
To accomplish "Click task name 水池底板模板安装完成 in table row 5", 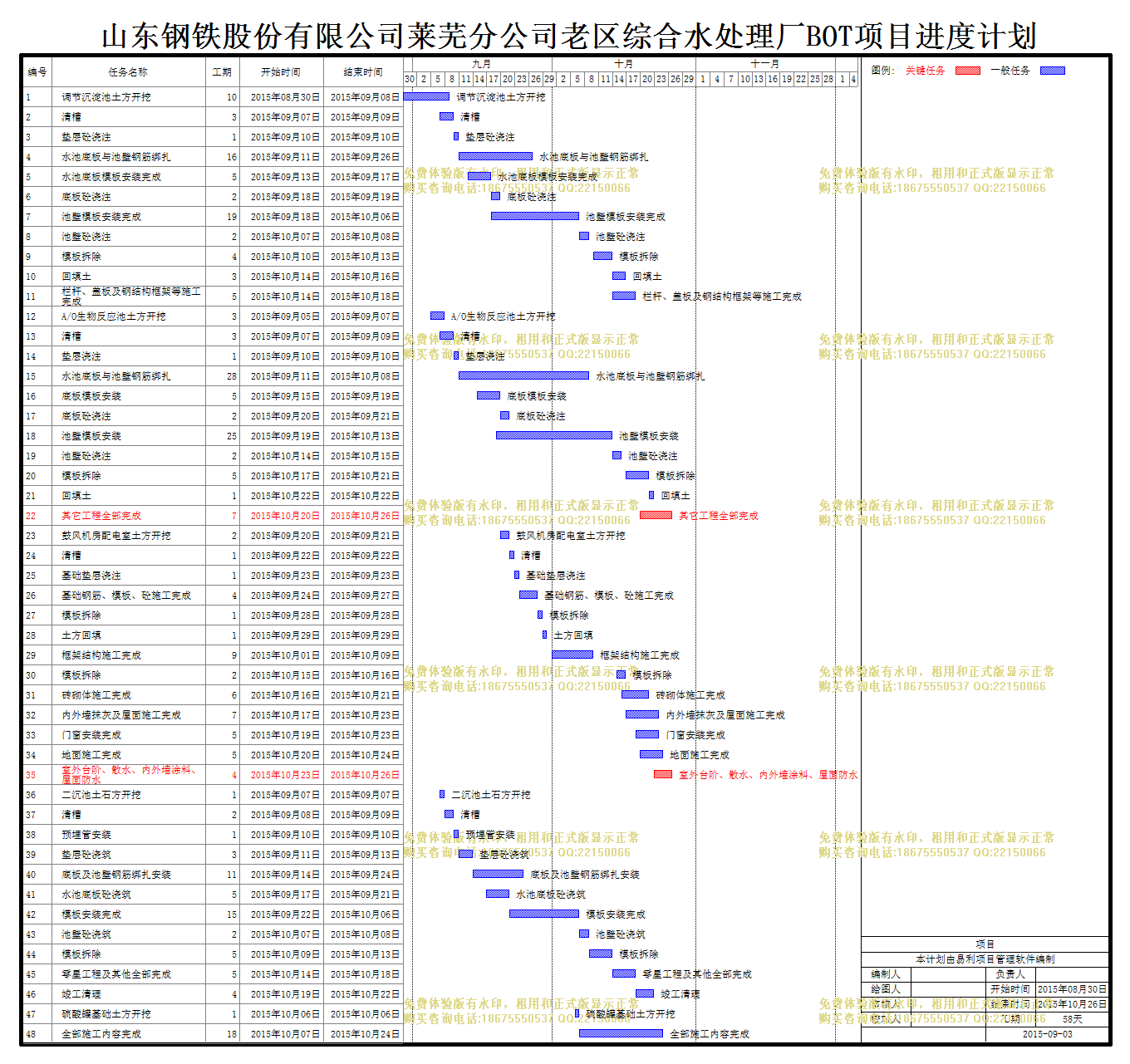I will (111, 177).
